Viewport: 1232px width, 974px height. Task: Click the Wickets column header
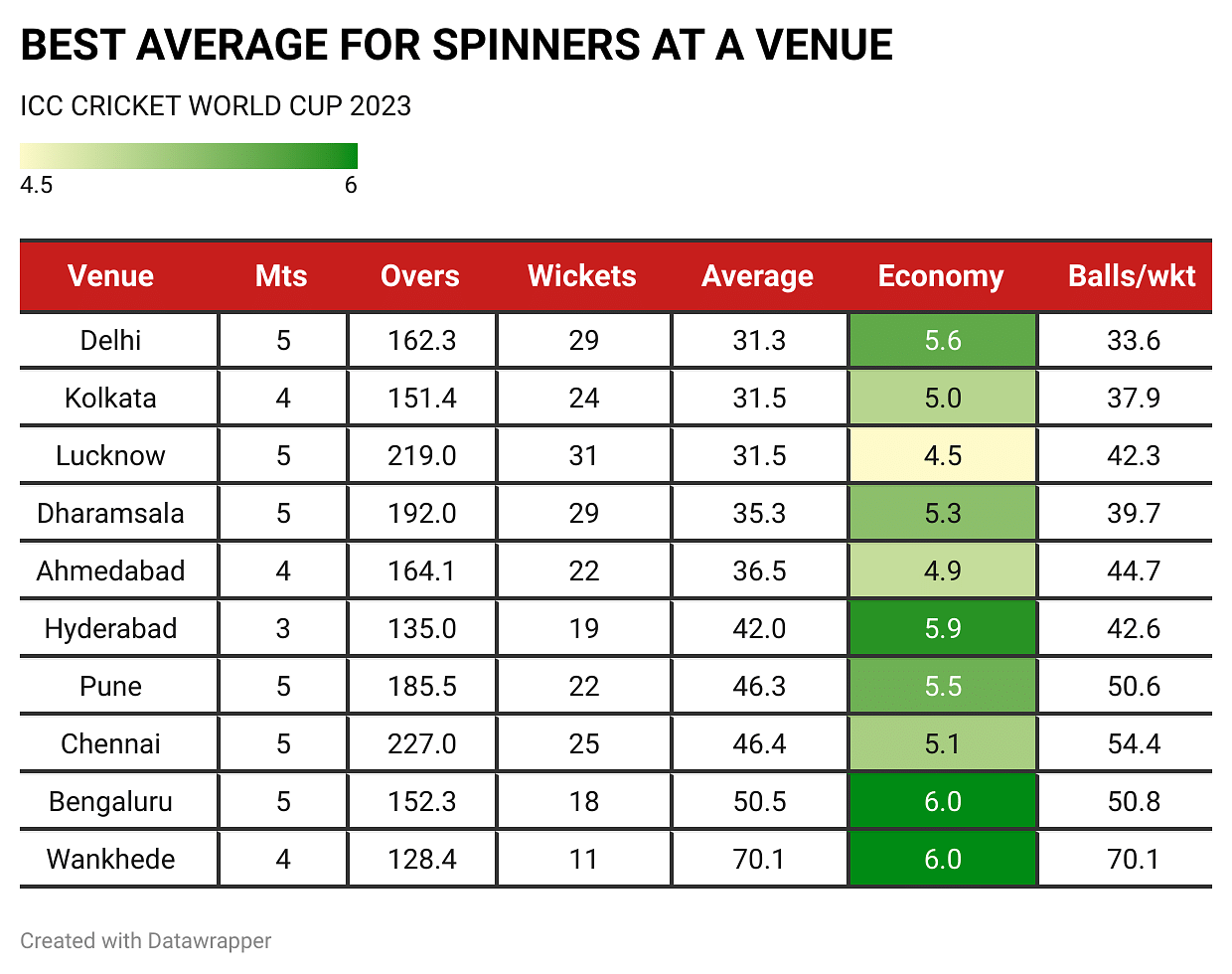click(582, 276)
